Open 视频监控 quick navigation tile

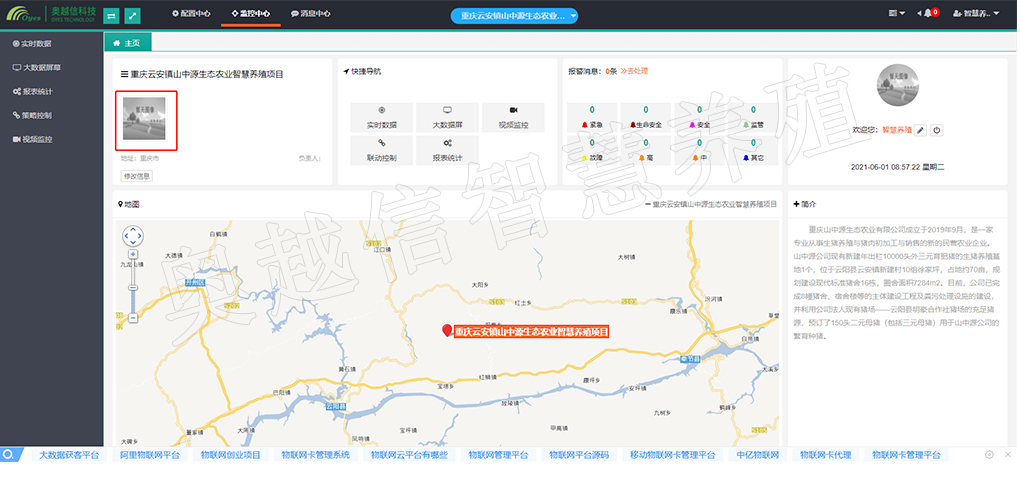tap(513, 117)
